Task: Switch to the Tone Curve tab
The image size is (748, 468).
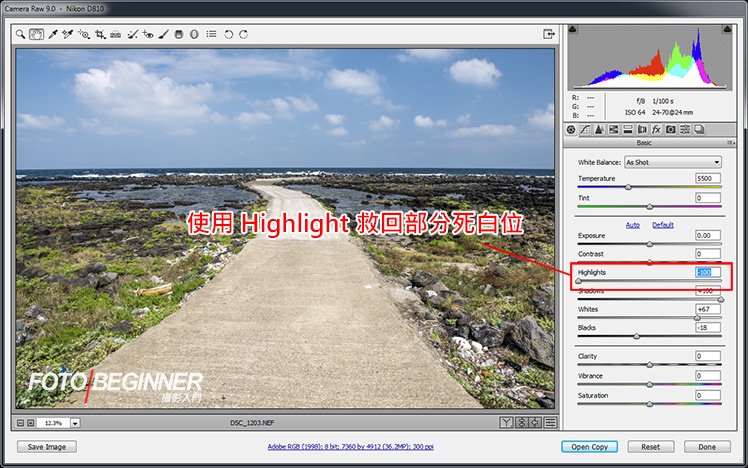Action: 585,129
